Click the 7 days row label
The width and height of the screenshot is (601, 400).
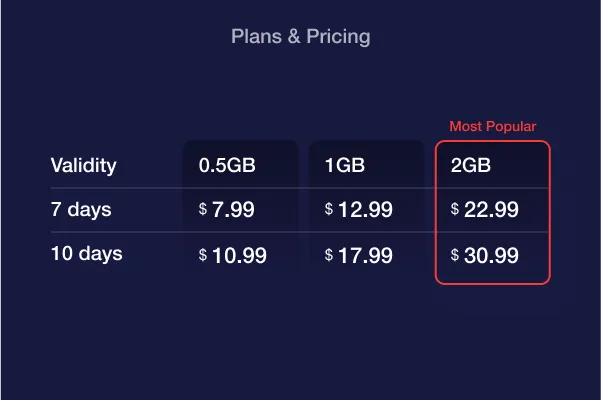click(81, 210)
